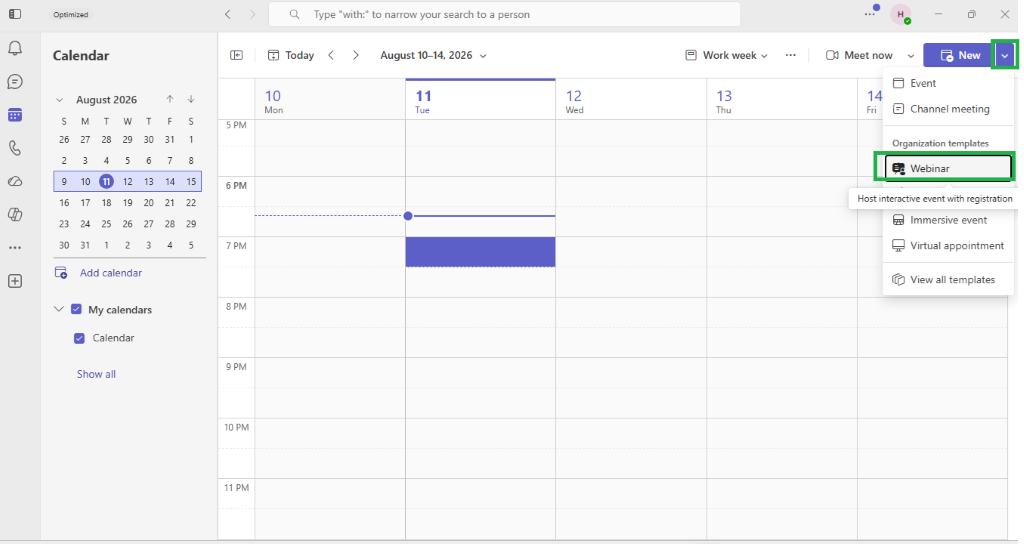This screenshot has width=1024, height=544.
Task: Go to next week arrow
Action: tap(355, 56)
